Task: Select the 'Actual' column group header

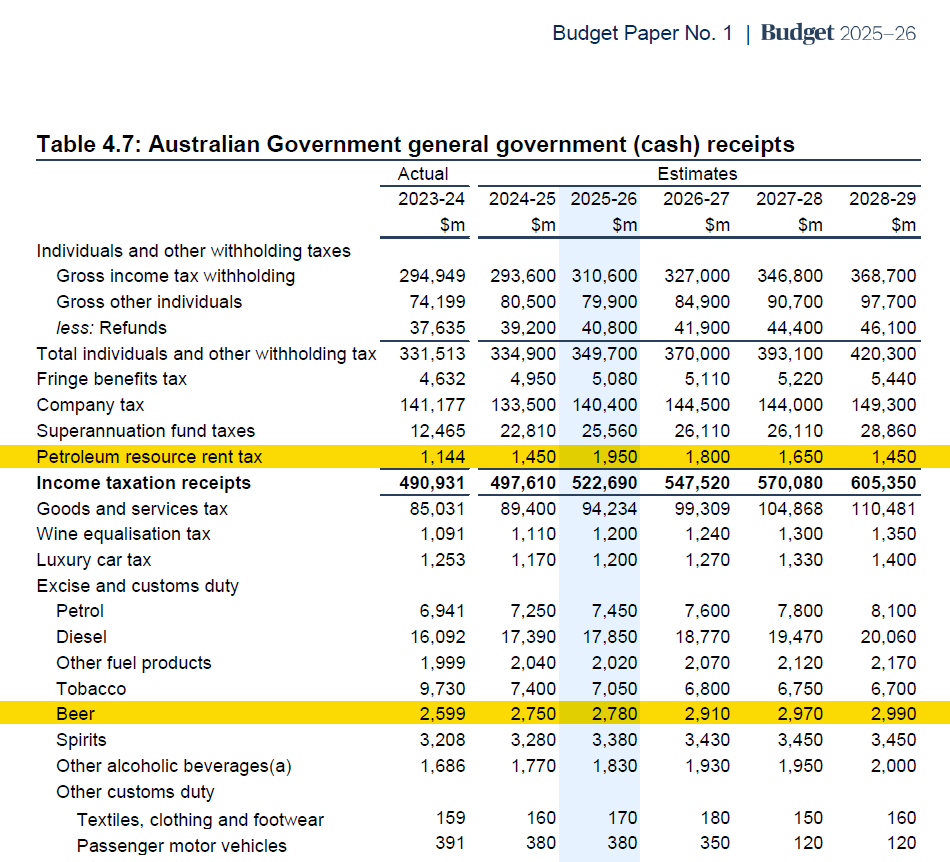Action: pos(423,174)
